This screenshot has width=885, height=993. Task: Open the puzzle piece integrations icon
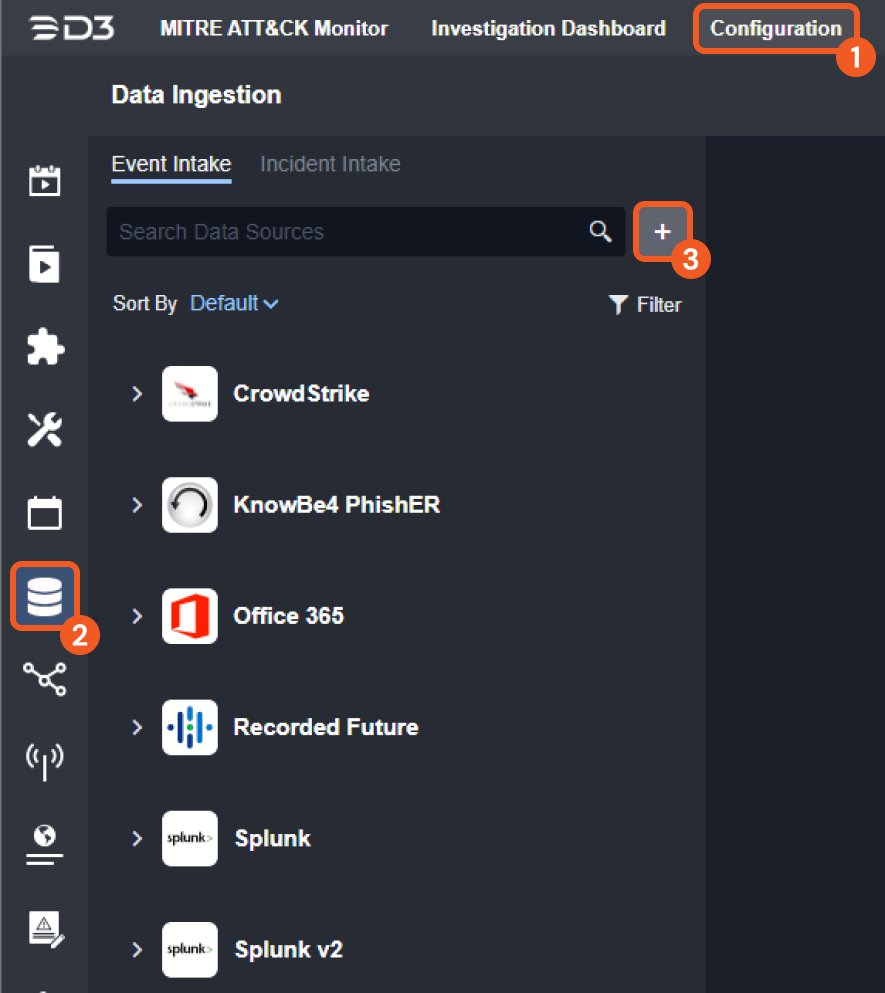pyautogui.click(x=44, y=348)
